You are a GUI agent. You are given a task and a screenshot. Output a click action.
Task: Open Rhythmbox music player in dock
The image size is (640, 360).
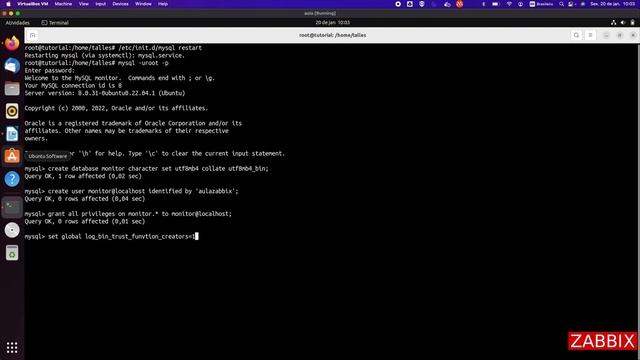coord(12,111)
